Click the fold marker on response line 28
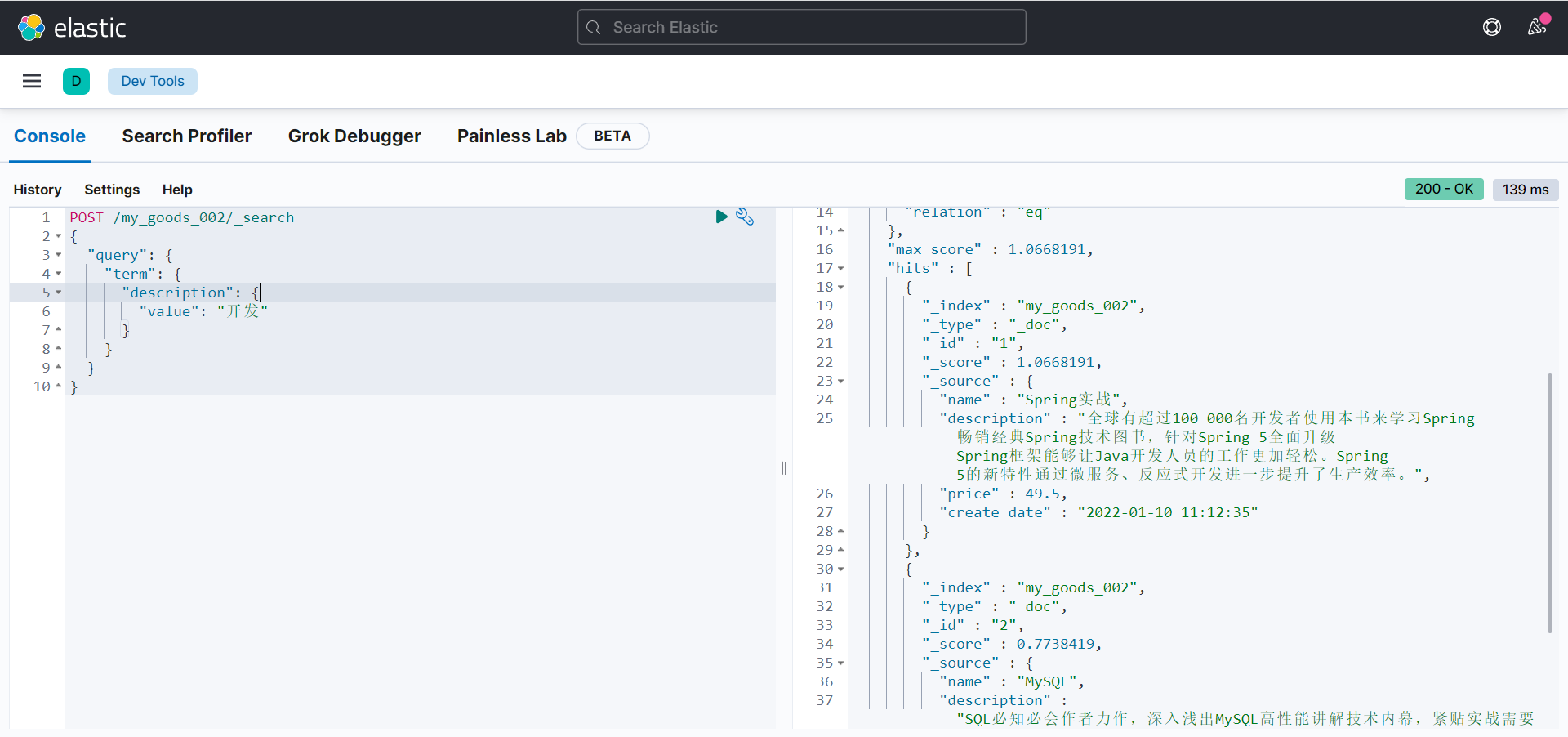The height and width of the screenshot is (737, 1568). tap(840, 531)
